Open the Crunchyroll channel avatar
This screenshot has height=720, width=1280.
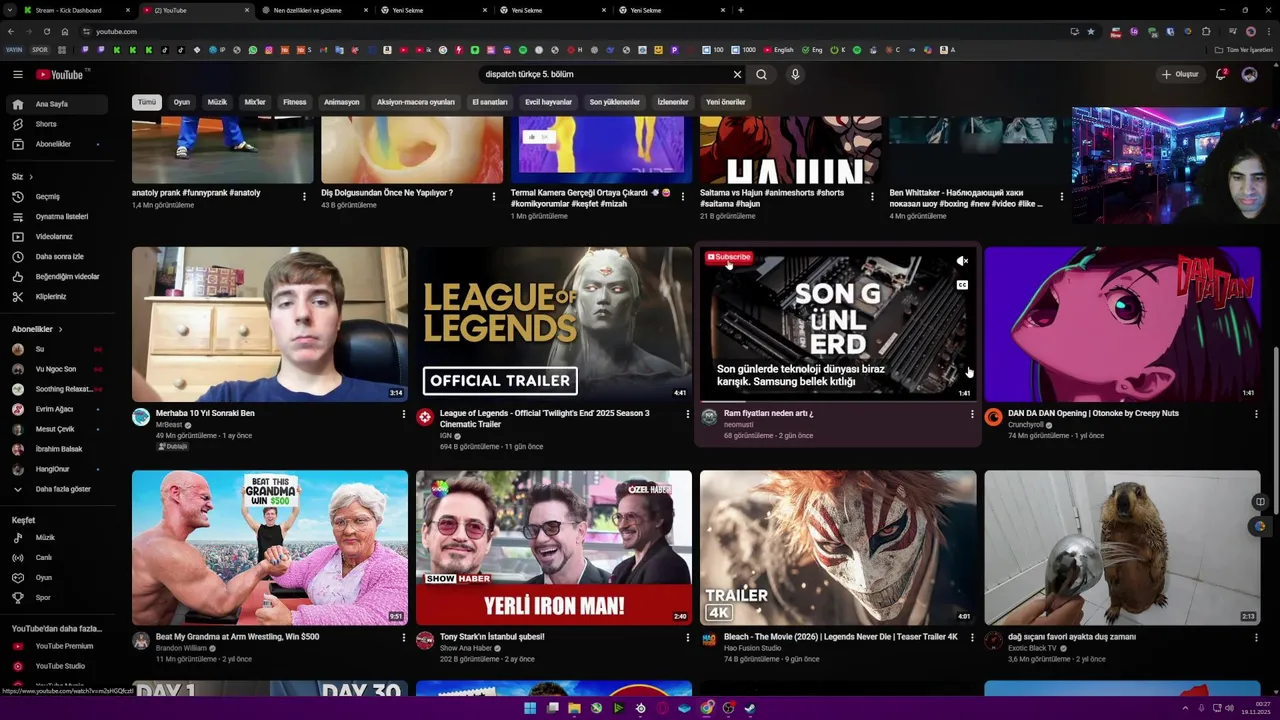(x=993, y=417)
